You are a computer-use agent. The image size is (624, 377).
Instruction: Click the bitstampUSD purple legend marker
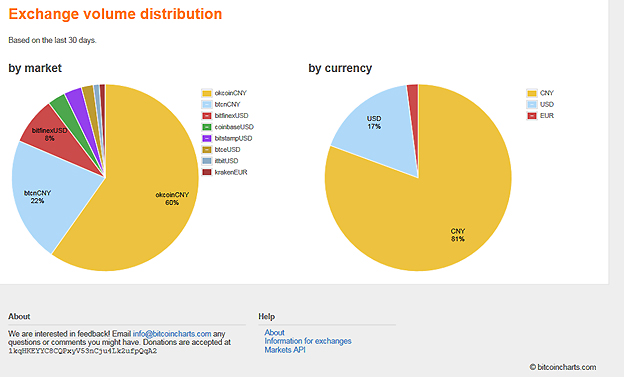207,139
